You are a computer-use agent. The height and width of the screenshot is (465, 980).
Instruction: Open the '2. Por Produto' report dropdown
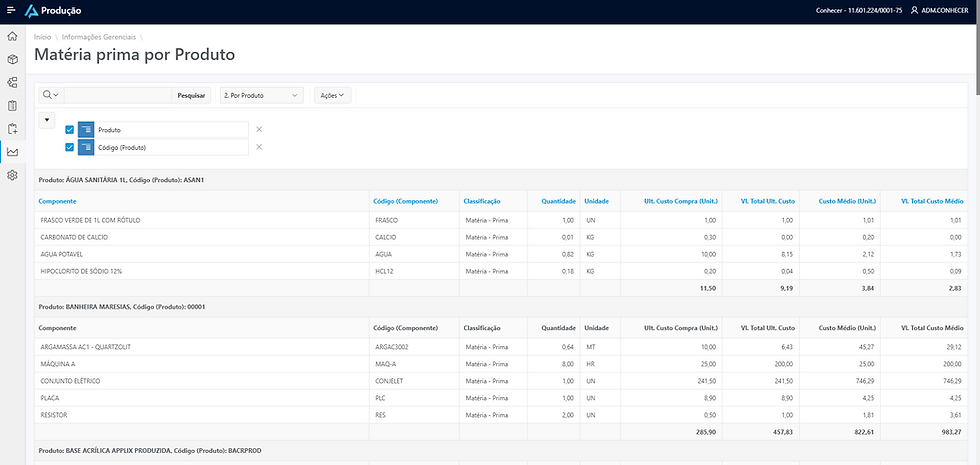pos(261,96)
